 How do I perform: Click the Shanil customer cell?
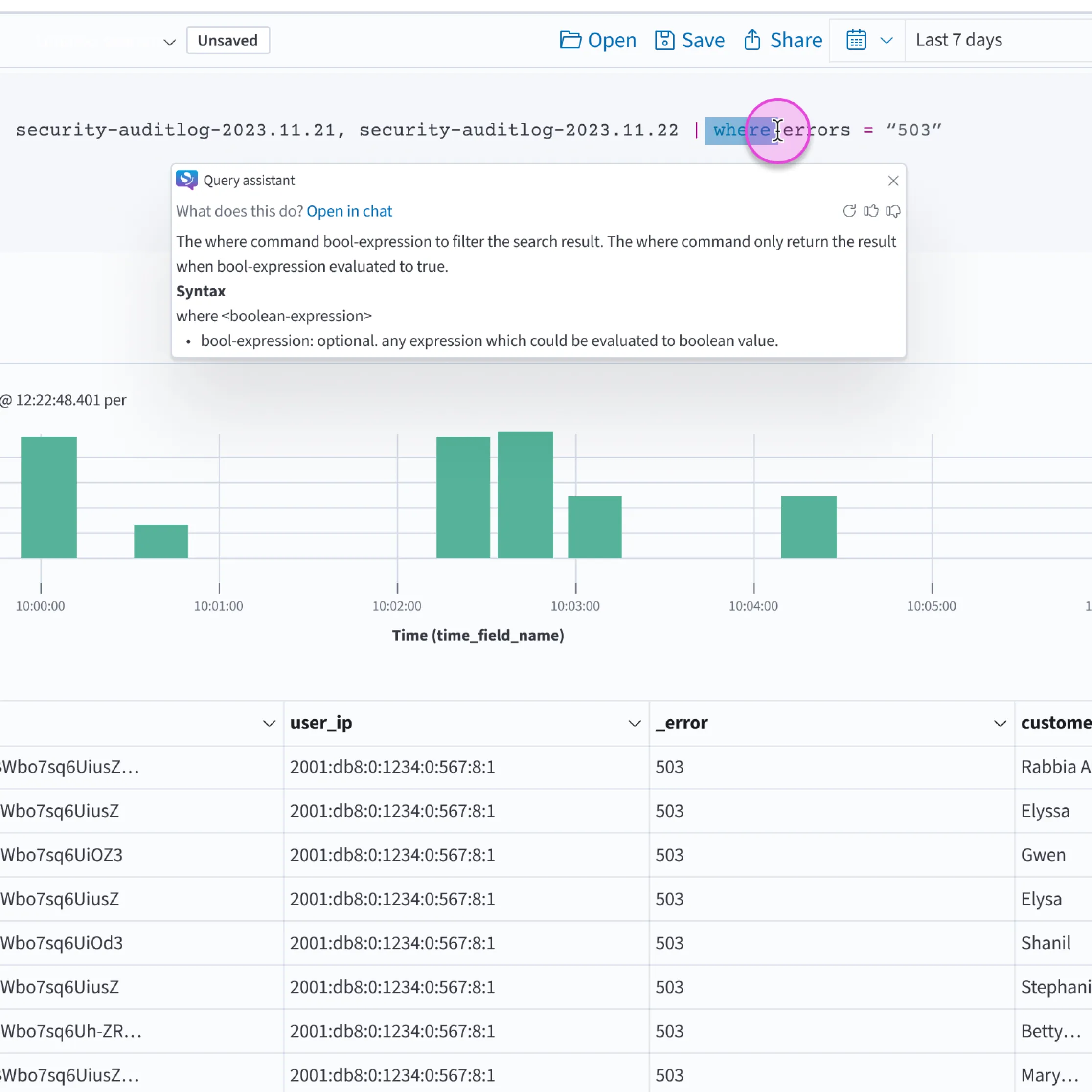pos(1046,943)
